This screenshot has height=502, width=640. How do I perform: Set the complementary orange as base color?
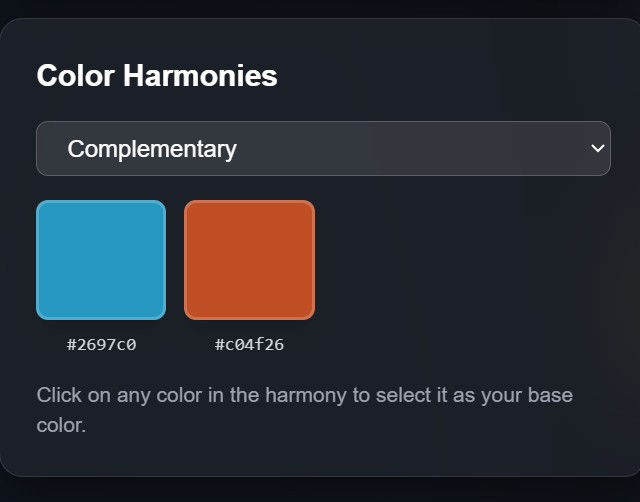point(249,260)
